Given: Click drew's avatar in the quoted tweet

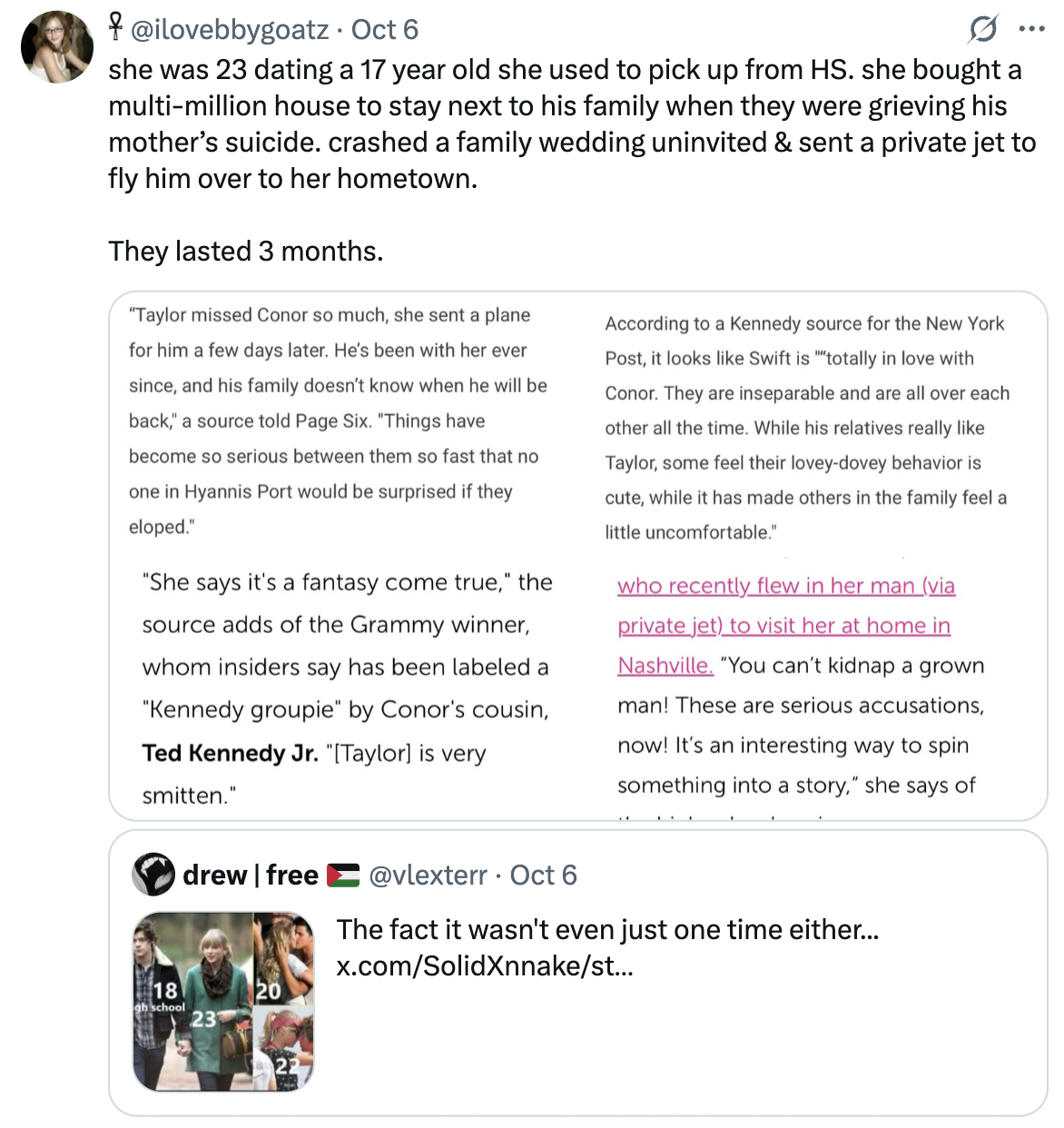Looking at the screenshot, I should click(x=153, y=875).
